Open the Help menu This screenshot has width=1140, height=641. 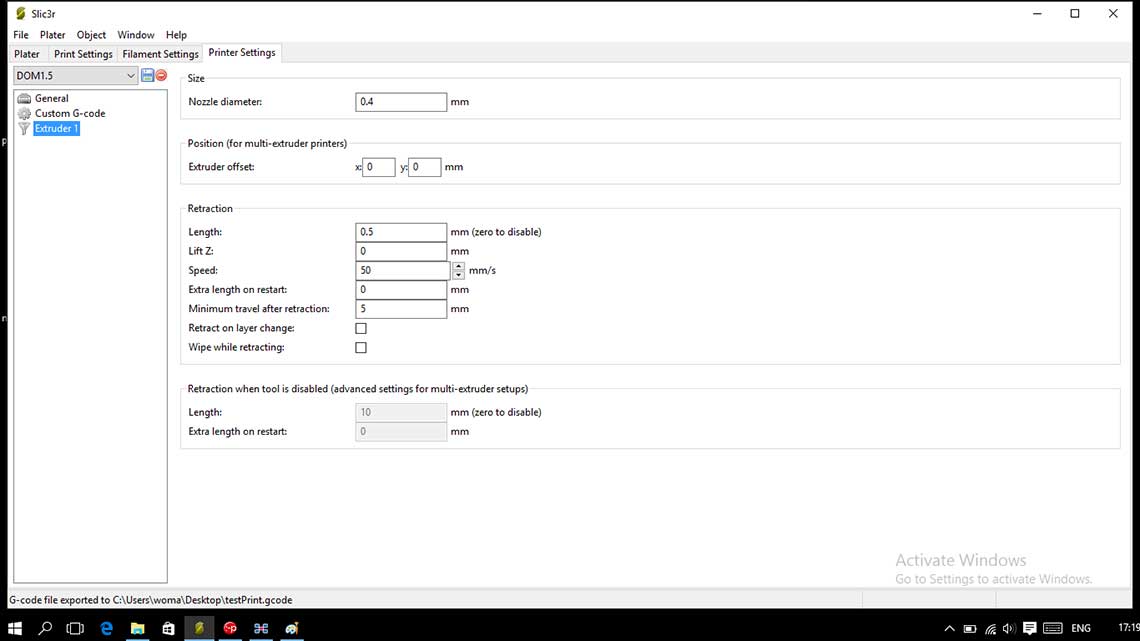tap(176, 35)
